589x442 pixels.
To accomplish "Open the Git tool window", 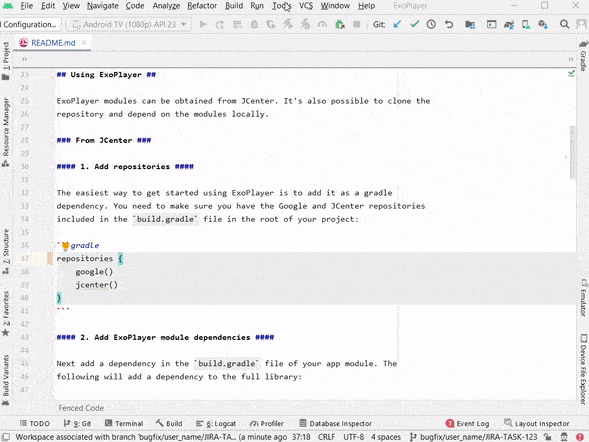I will coord(77,424).
